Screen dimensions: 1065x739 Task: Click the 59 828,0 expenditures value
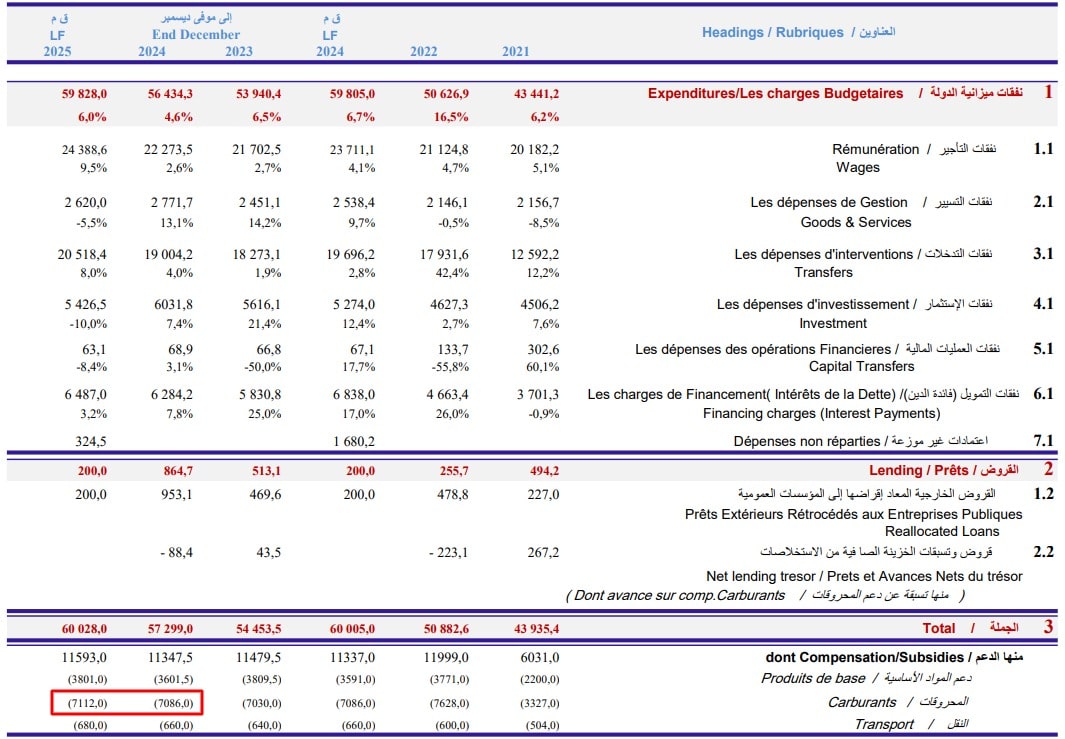tap(84, 94)
